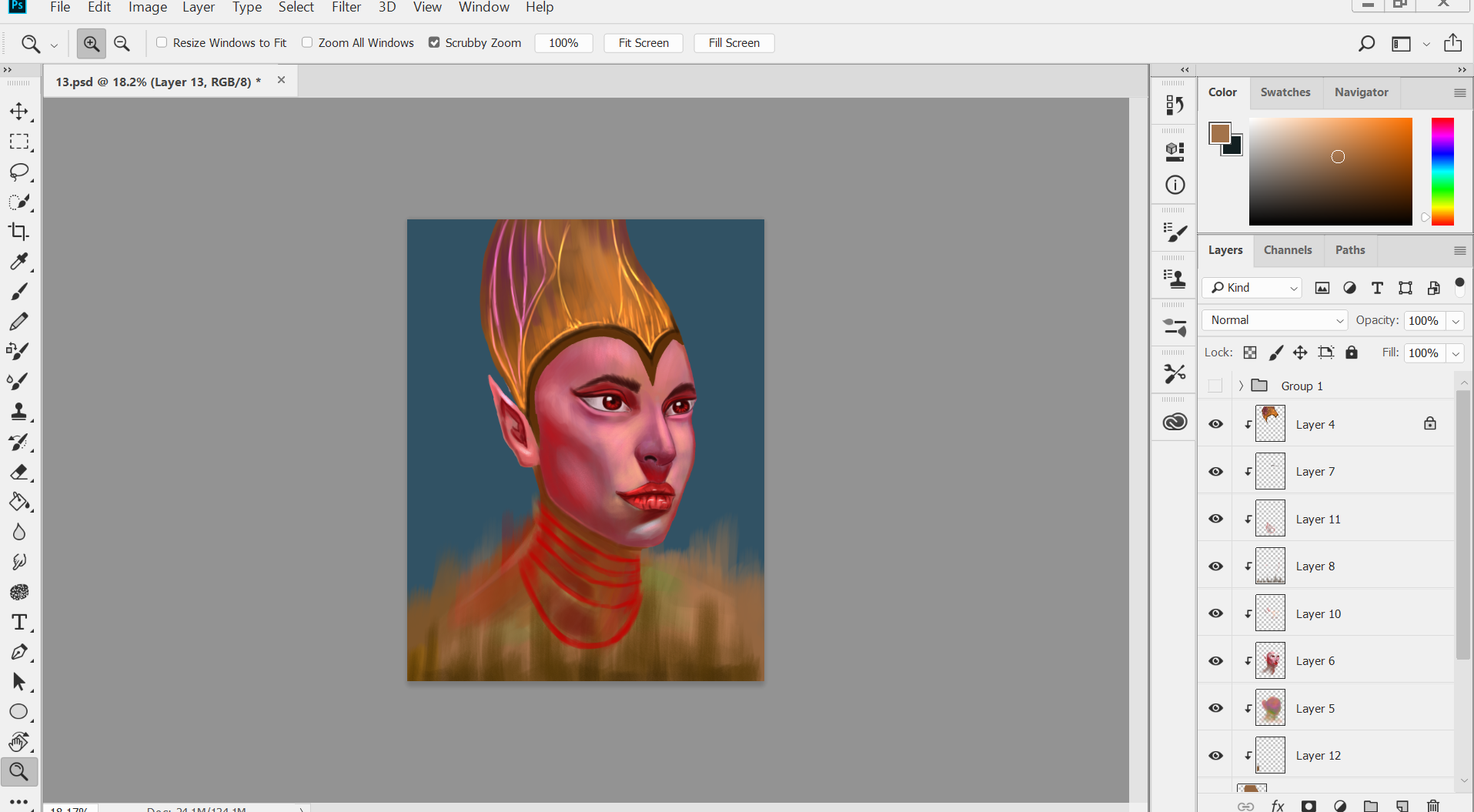Hide Layer 7 visibility eye
The width and height of the screenshot is (1474, 812).
coord(1215,472)
